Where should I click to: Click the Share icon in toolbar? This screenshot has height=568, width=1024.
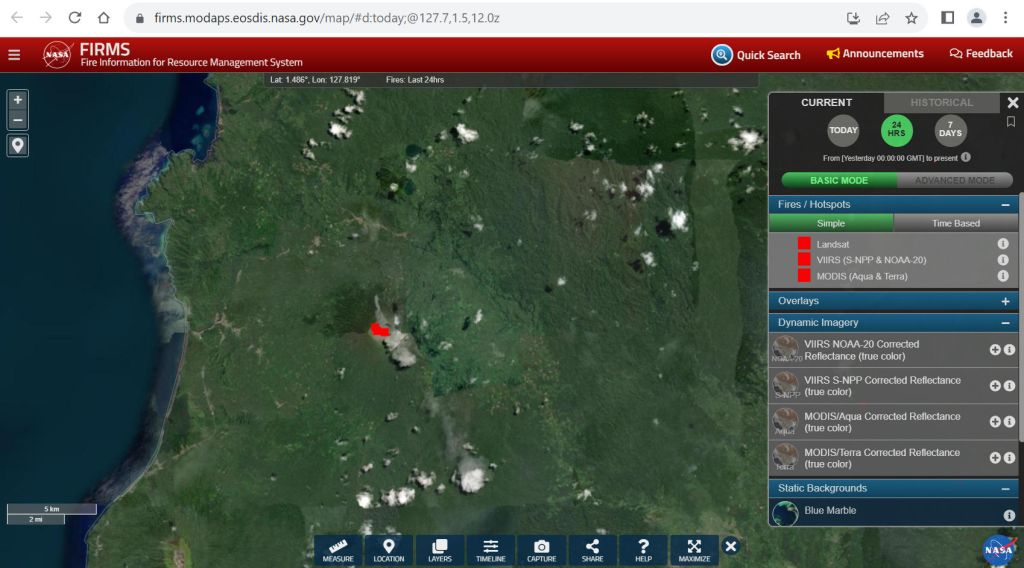[592, 550]
